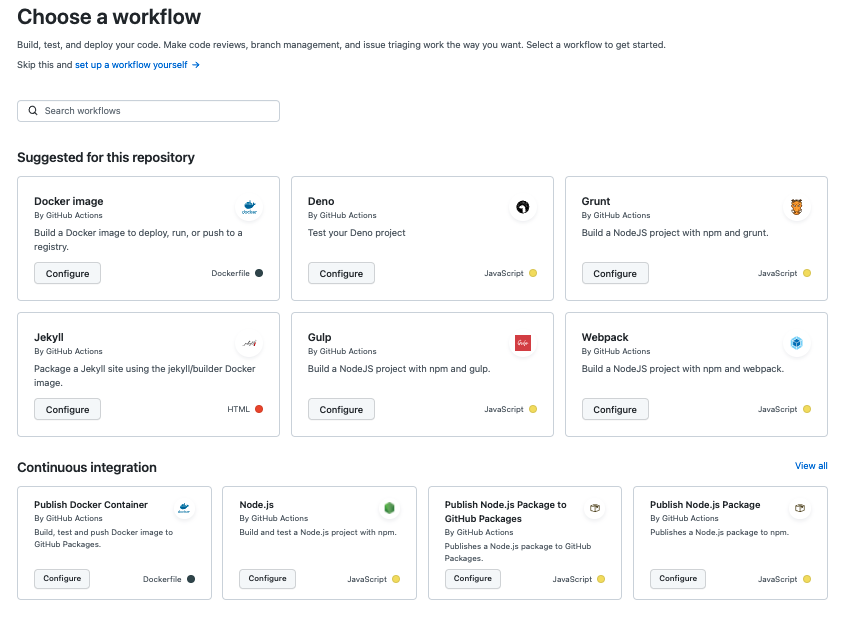Click the dark Dockerfile language dot on Docker image card
Screen dimensions: 854x621
pos(259,272)
